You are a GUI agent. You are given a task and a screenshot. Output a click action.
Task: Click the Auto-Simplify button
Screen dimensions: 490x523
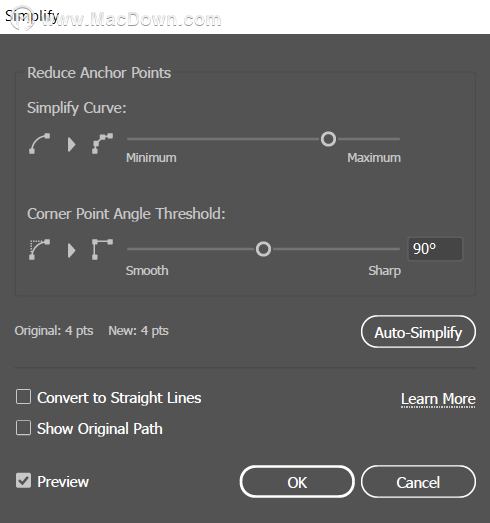point(418,332)
